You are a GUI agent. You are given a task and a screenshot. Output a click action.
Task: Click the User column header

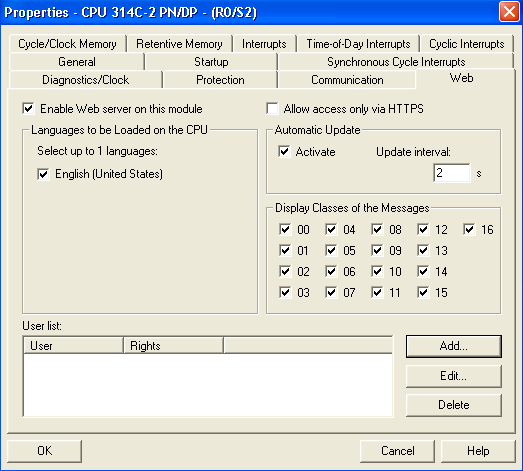click(x=74, y=346)
